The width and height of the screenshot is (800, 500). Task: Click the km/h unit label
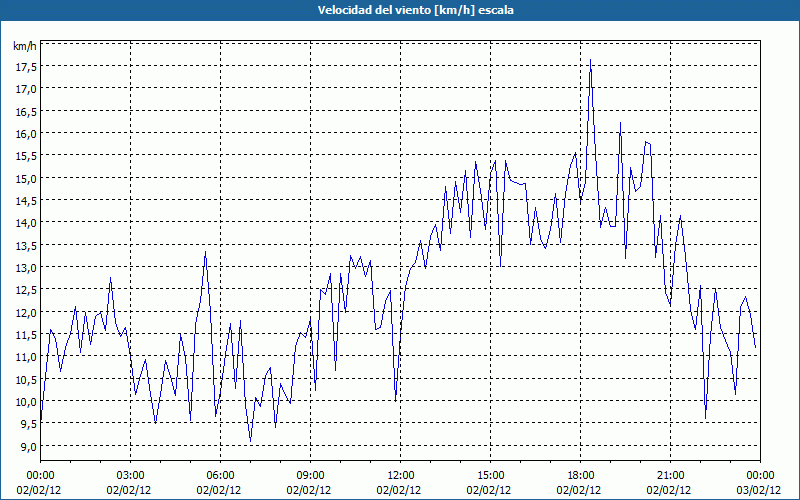click(25, 46)
